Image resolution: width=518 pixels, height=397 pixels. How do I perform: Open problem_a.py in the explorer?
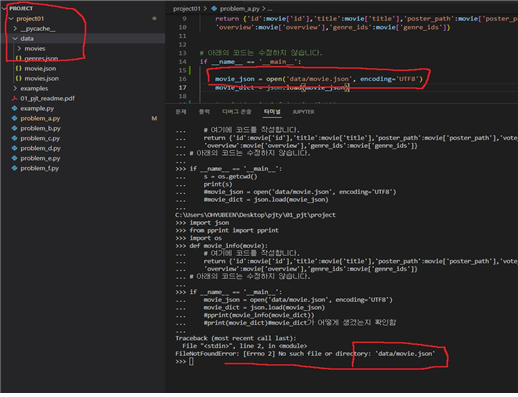pyautogui.click(x=40, y=118)
